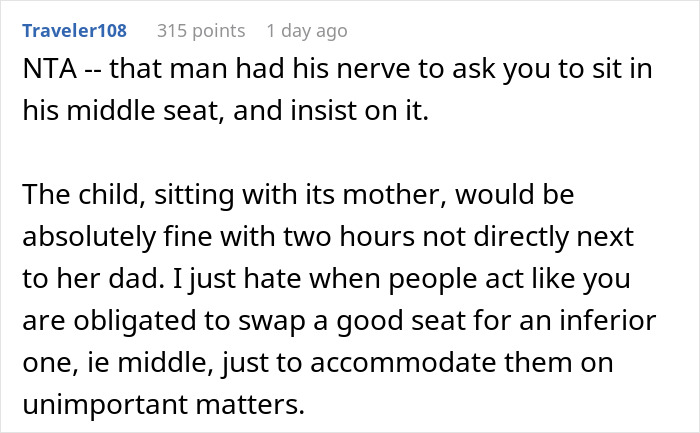Click 'insist on it' in first paragraph
The image size is (700, 433).
(x=358, y=111)
